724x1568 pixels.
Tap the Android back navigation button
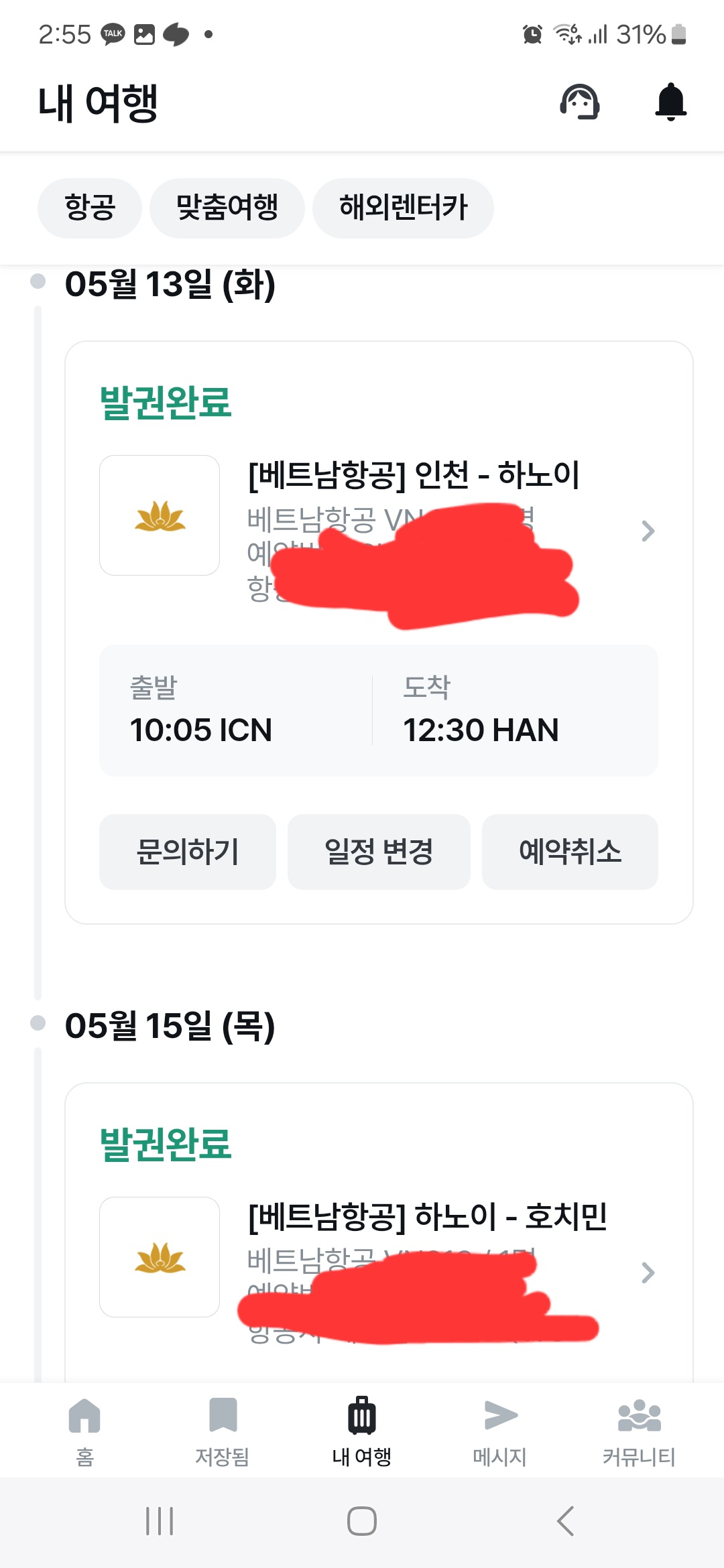click(565, 1520)
